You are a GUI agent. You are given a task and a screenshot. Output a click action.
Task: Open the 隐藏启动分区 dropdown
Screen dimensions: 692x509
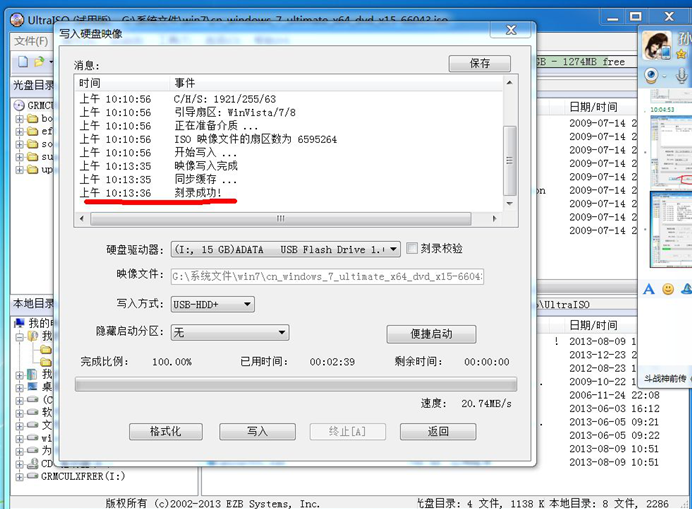[282, 332]
